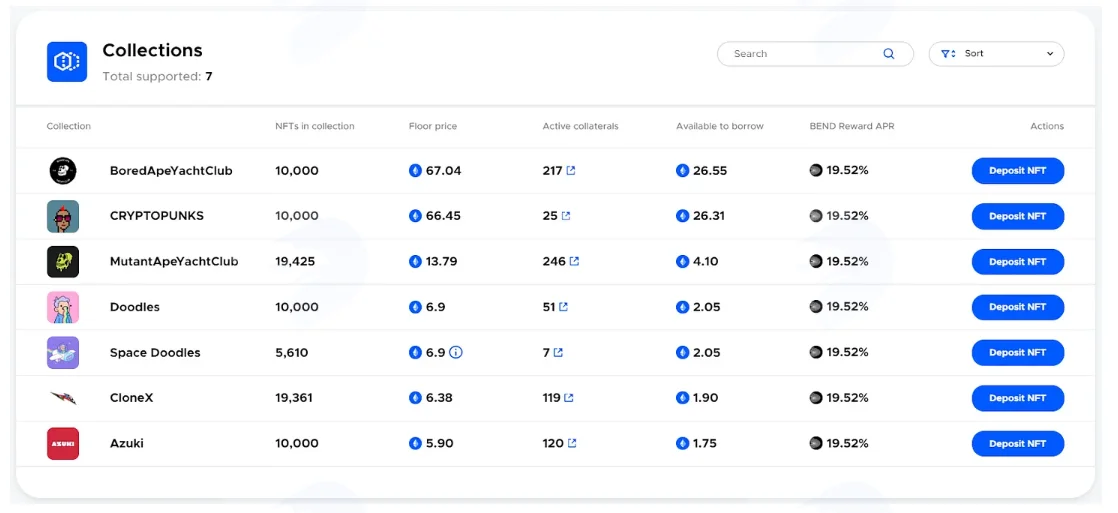Screen dimensions: 1118x513
Task: Open Space Doodles collaterals external link icon
Action: (558, 352)
